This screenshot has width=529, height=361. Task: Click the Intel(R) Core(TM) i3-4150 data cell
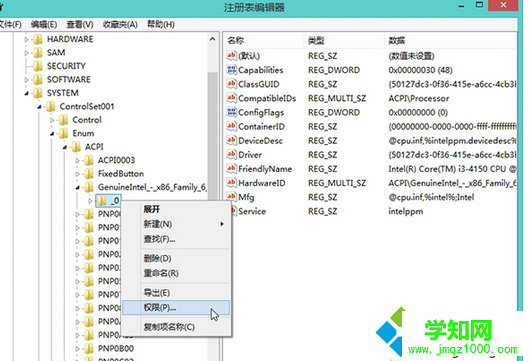pos(452,169)
